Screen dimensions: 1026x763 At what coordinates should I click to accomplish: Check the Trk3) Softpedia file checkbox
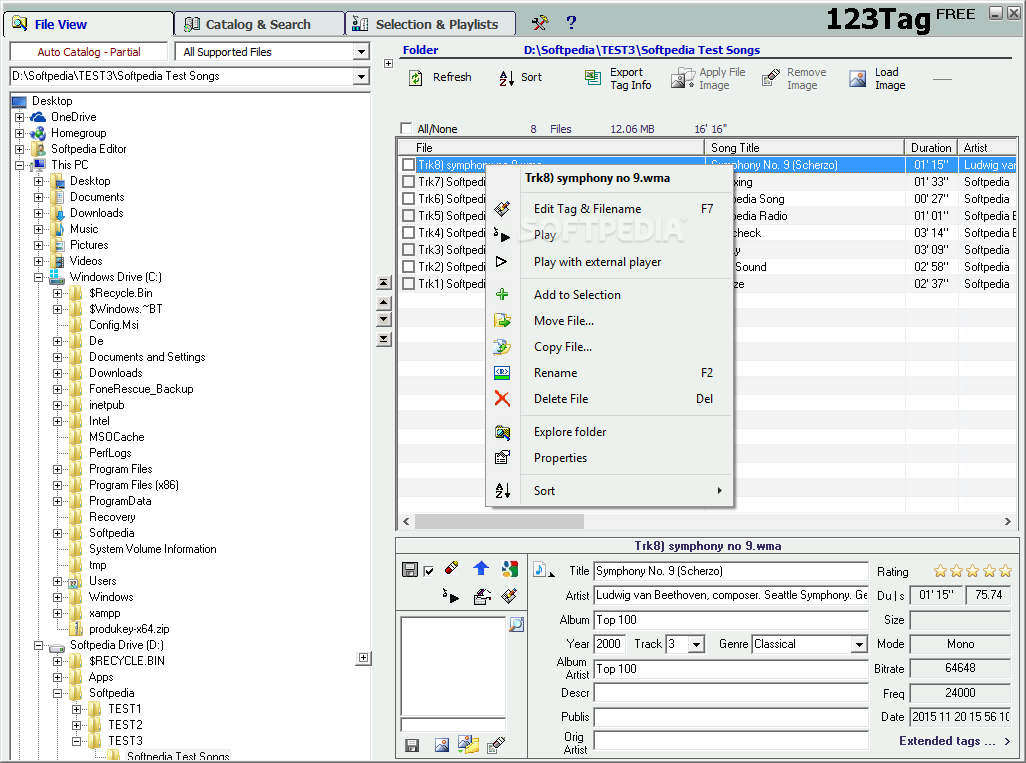tap(408, 249)
